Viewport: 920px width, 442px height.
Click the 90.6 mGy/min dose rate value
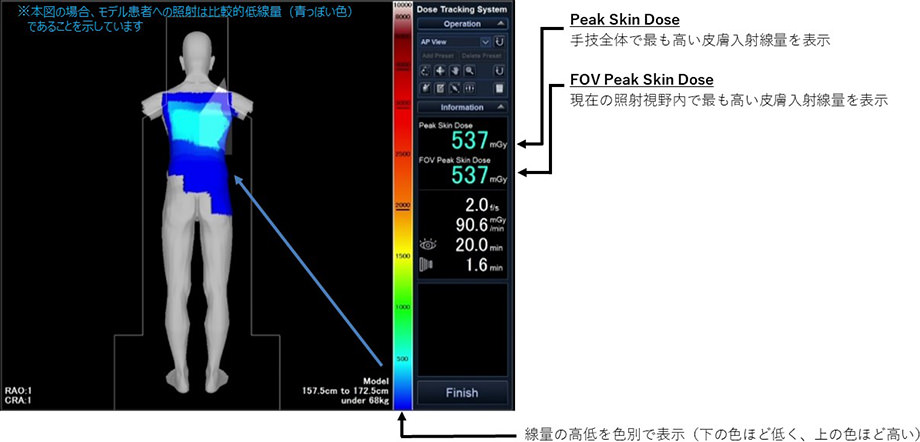tap(473, 225)
